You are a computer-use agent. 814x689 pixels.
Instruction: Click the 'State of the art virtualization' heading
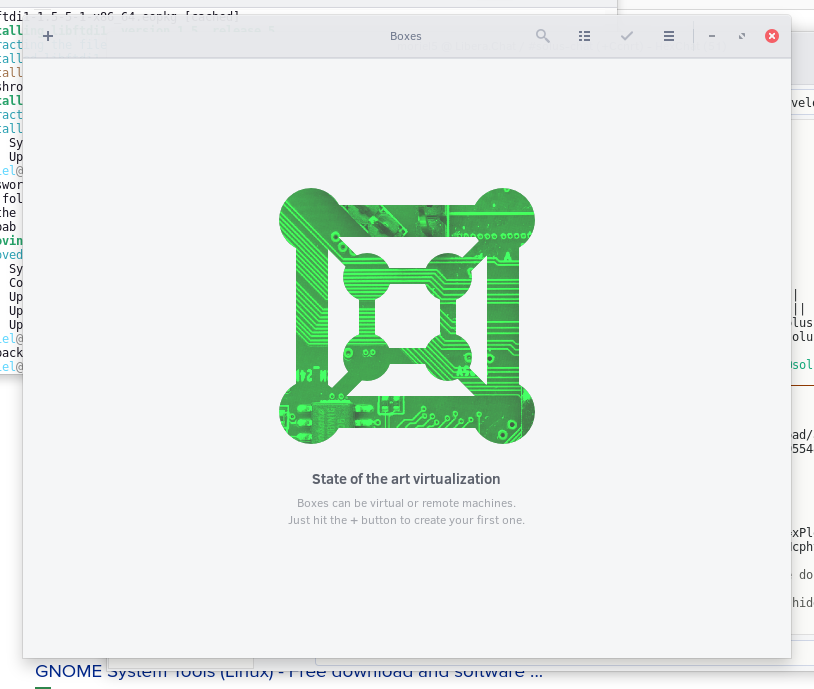tap(406, 479)
